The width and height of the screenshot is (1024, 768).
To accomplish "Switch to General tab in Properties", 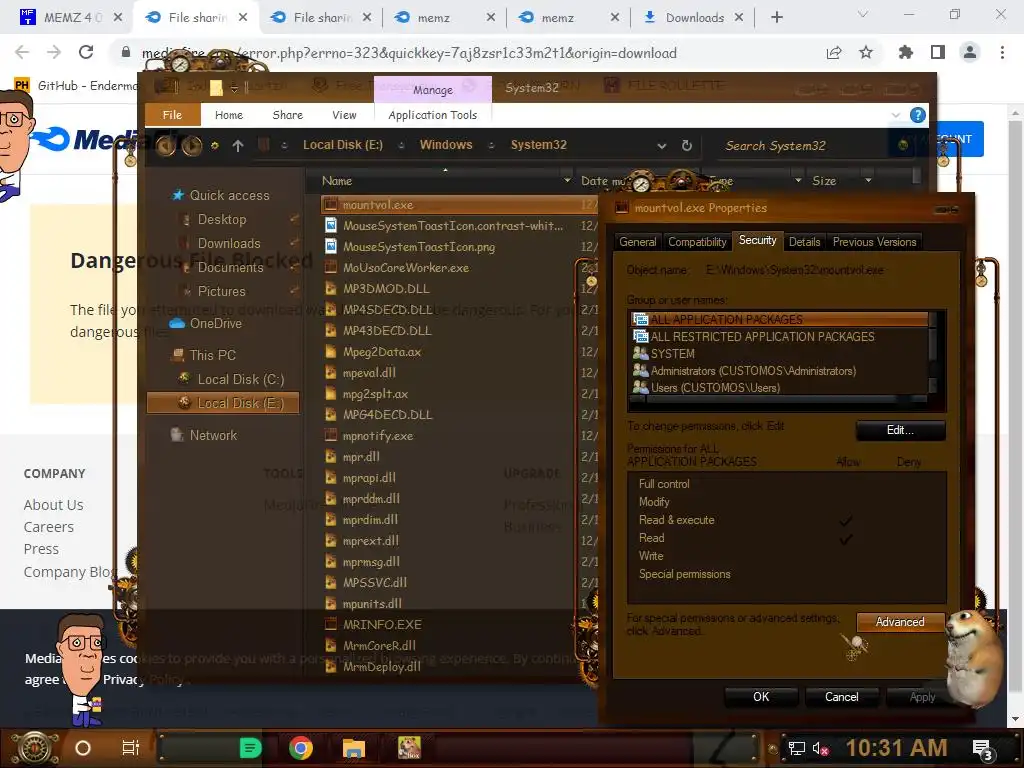I will [x=637, y=242].
